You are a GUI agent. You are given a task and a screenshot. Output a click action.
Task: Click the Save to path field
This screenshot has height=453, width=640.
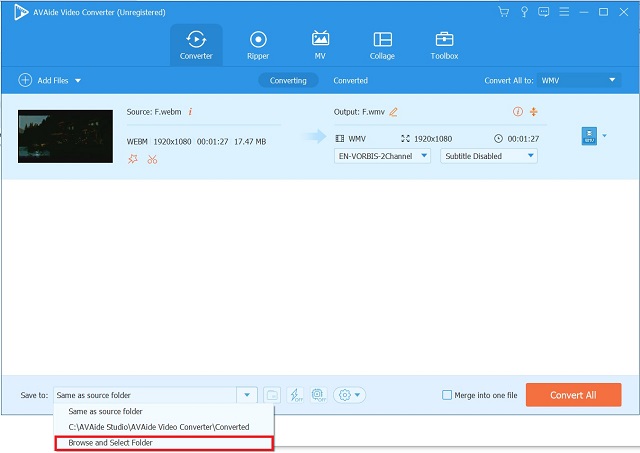tap(145, 395)
